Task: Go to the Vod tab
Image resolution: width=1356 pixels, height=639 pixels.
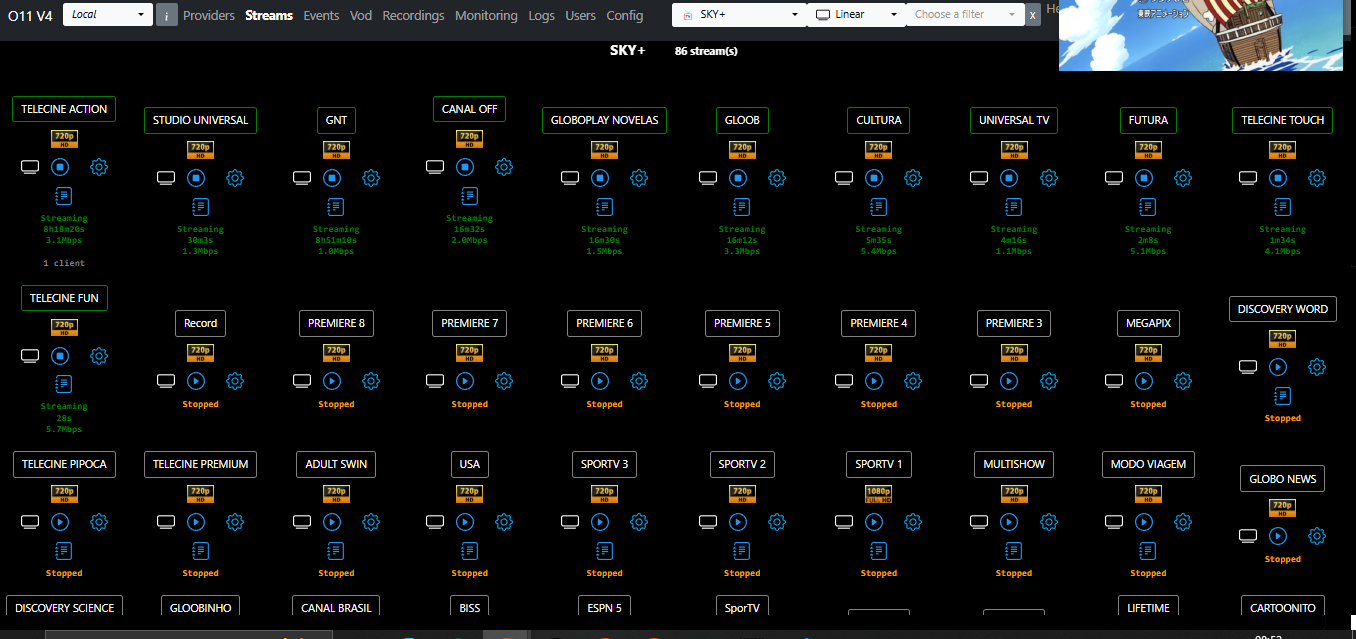Action: point(361,15)
